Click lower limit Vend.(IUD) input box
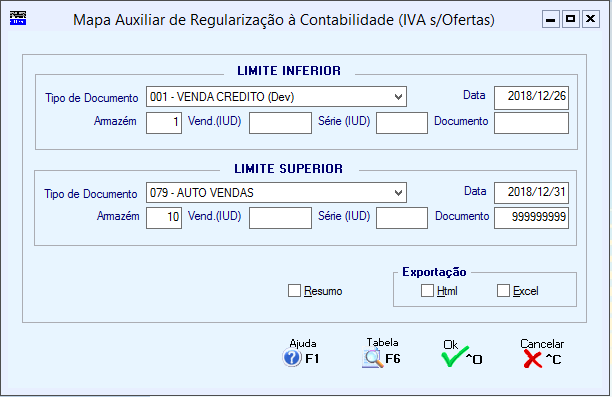Viewport: 612px width, 397px height. [280, 123]
